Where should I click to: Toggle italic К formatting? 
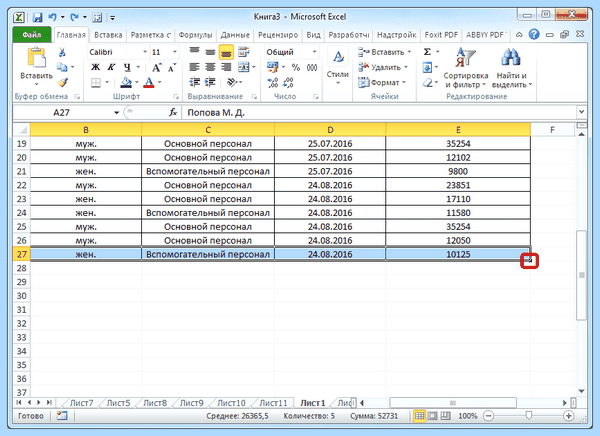(x=111, y=67)
